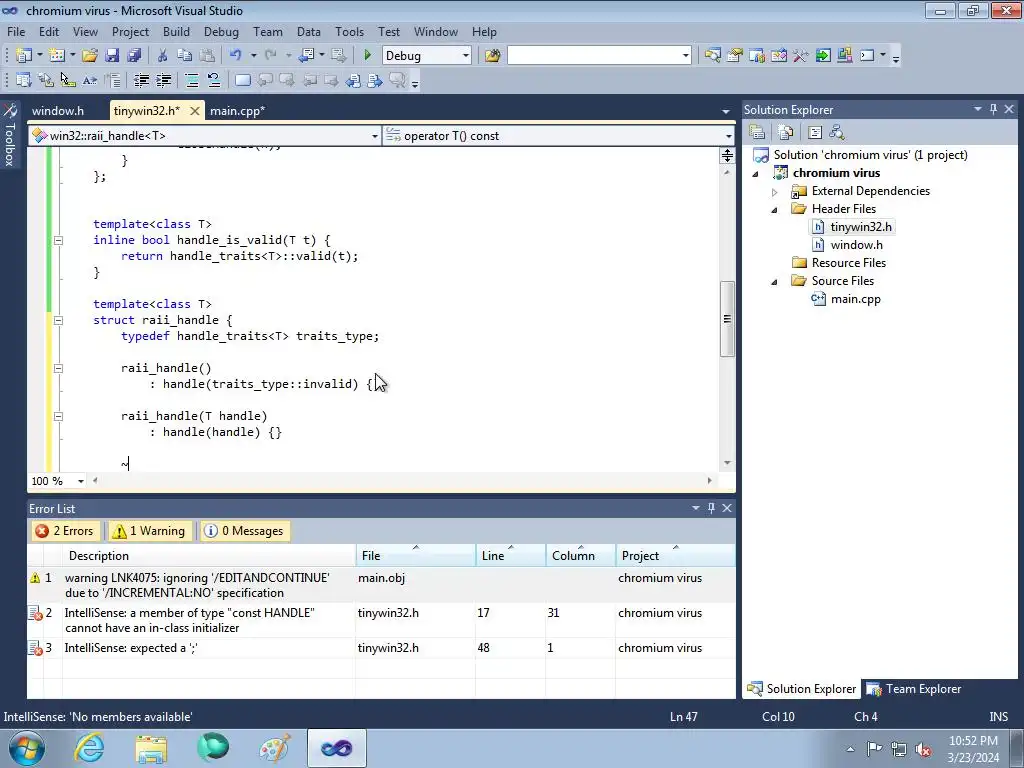Viewport: 1024px width, 768px height.
Task: Click the Cut scissors icon
Action: [x=163, y=56]
